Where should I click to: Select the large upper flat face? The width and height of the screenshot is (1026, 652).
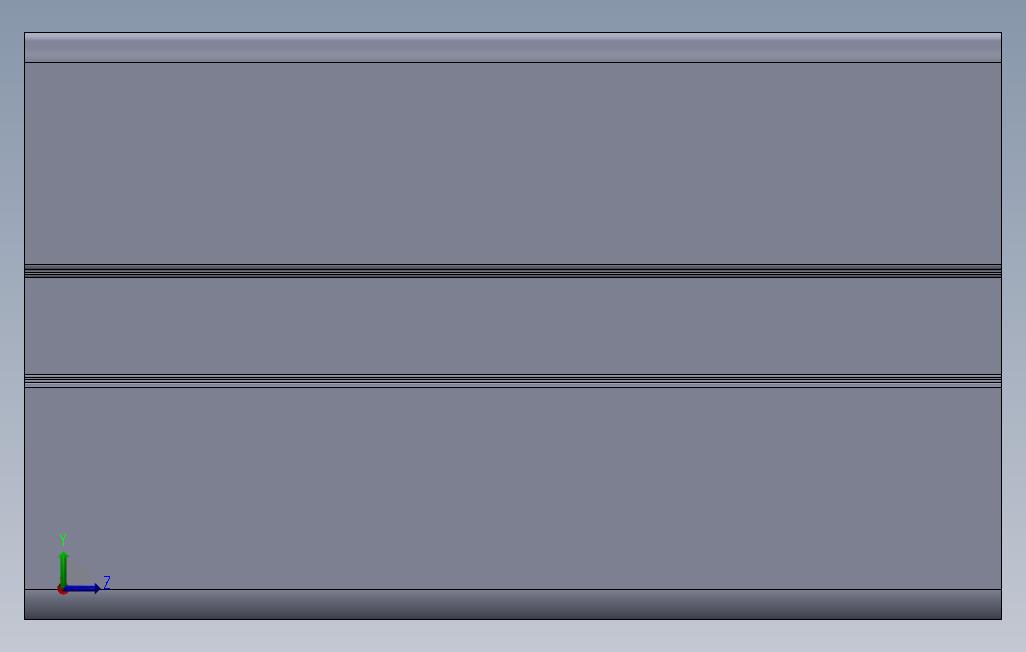point(513,164)
